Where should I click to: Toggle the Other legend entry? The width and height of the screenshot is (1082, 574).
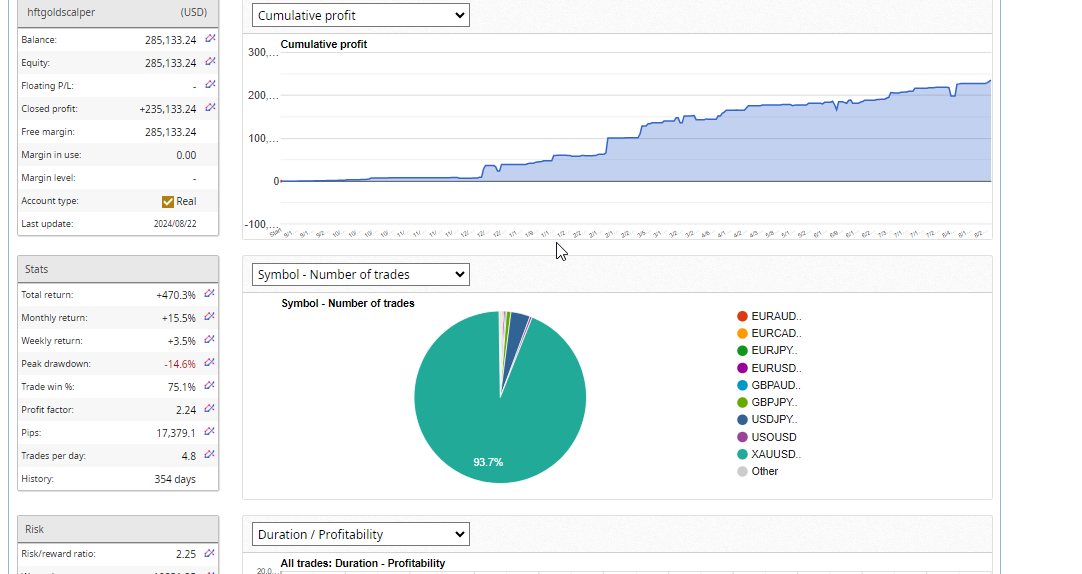pyautogui.click(x=764, y=471)
